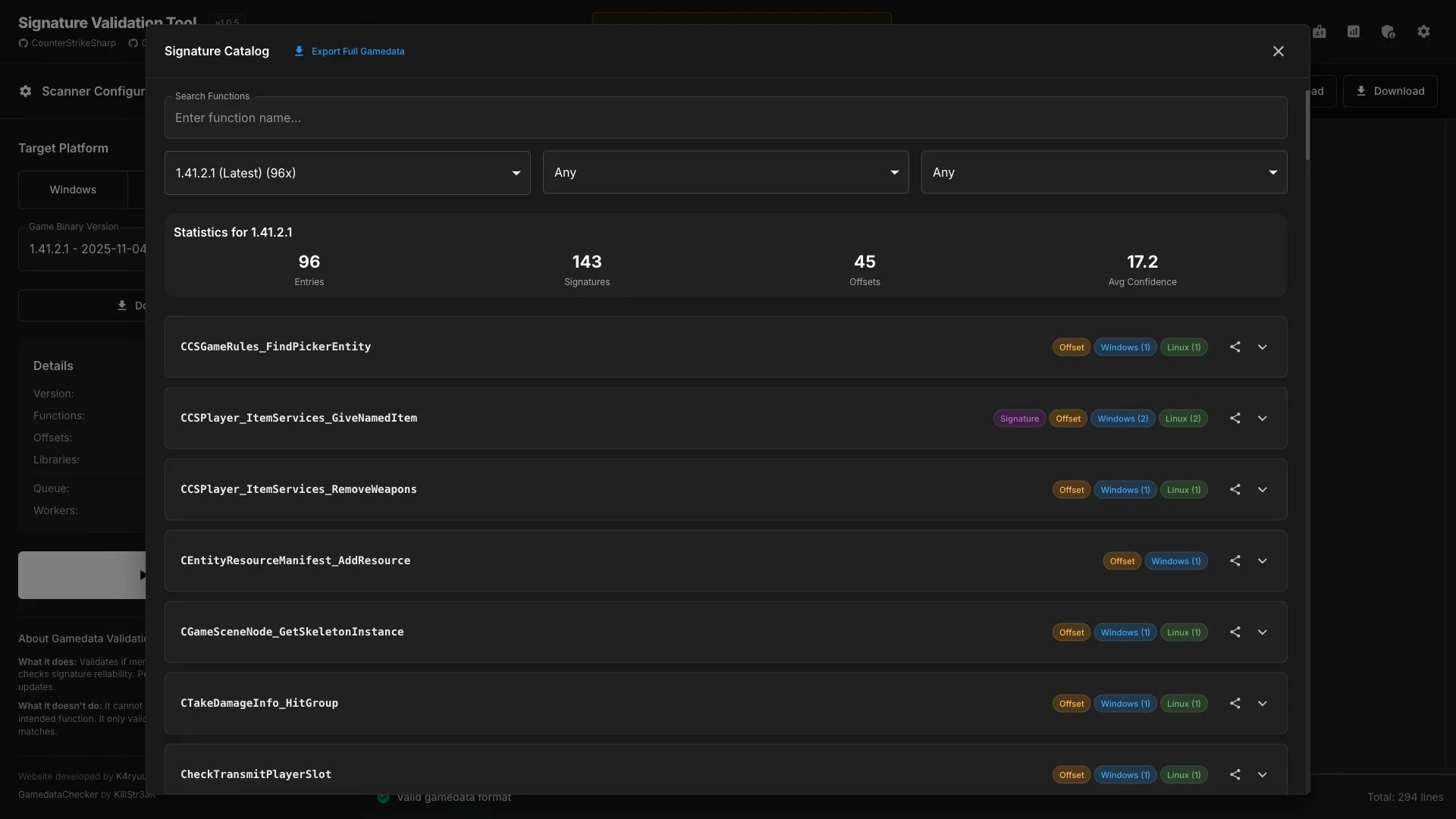
Task: Click the 17.2 Avg Confidence statistic
Action: (1142, 270)
